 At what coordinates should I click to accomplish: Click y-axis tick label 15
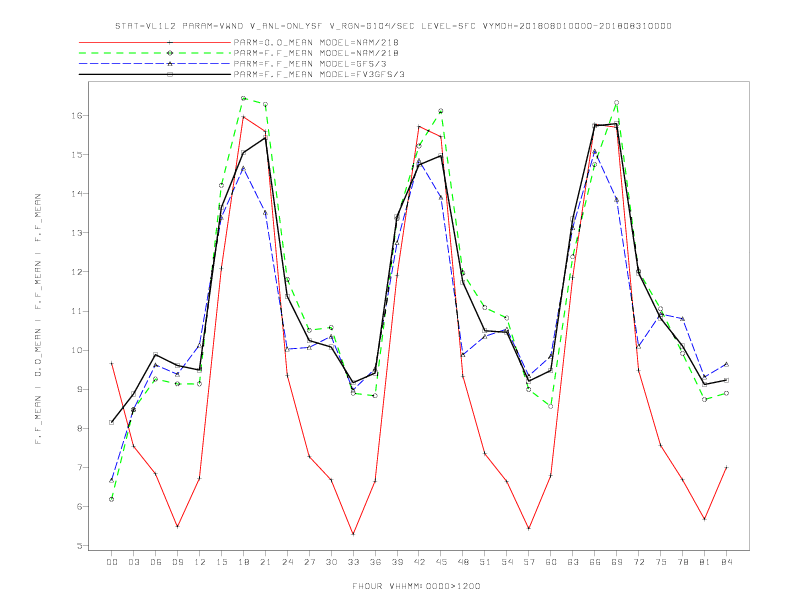(x=76, y=155)
